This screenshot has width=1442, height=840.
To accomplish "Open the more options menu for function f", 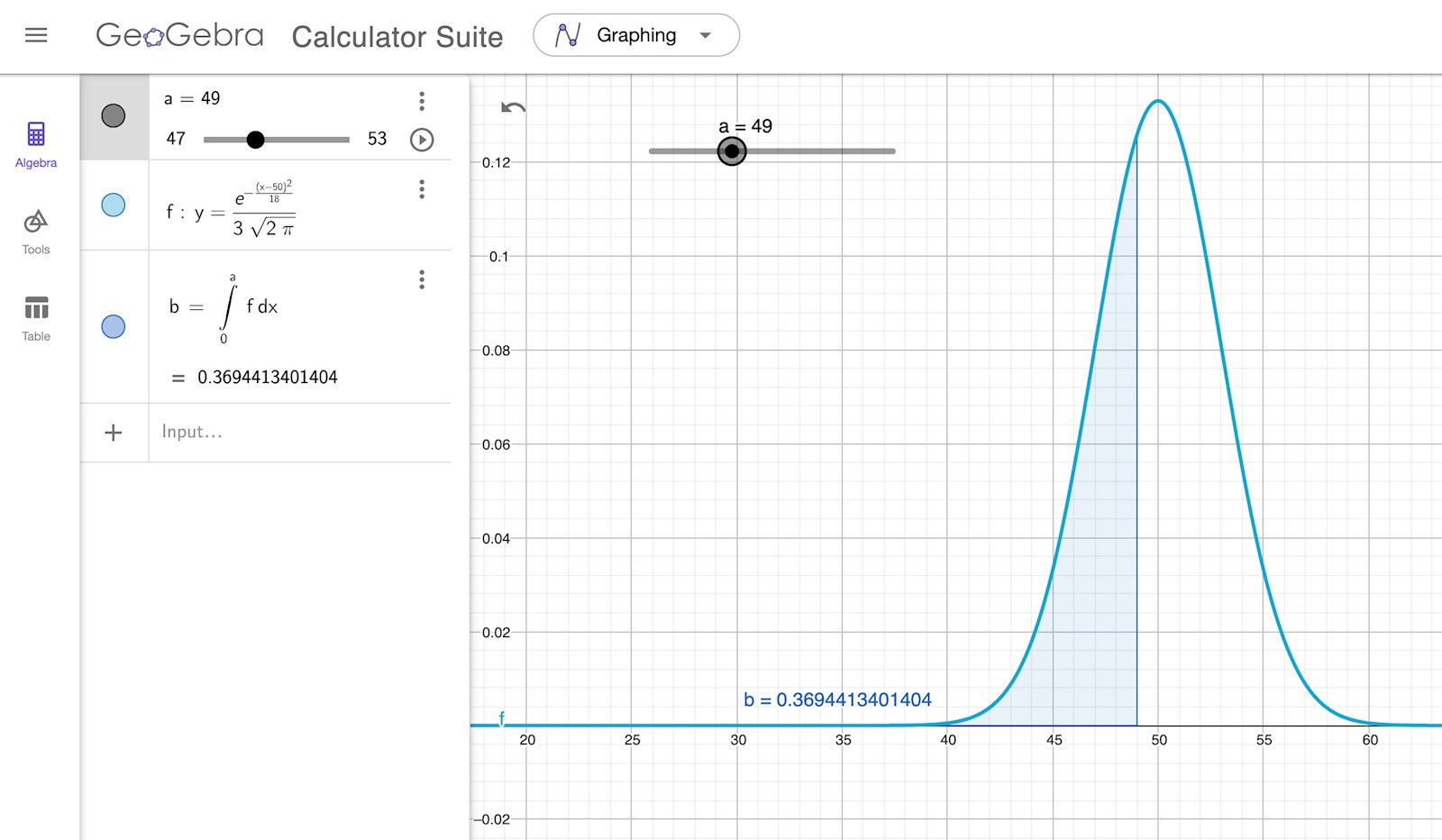I will (422, 189).
